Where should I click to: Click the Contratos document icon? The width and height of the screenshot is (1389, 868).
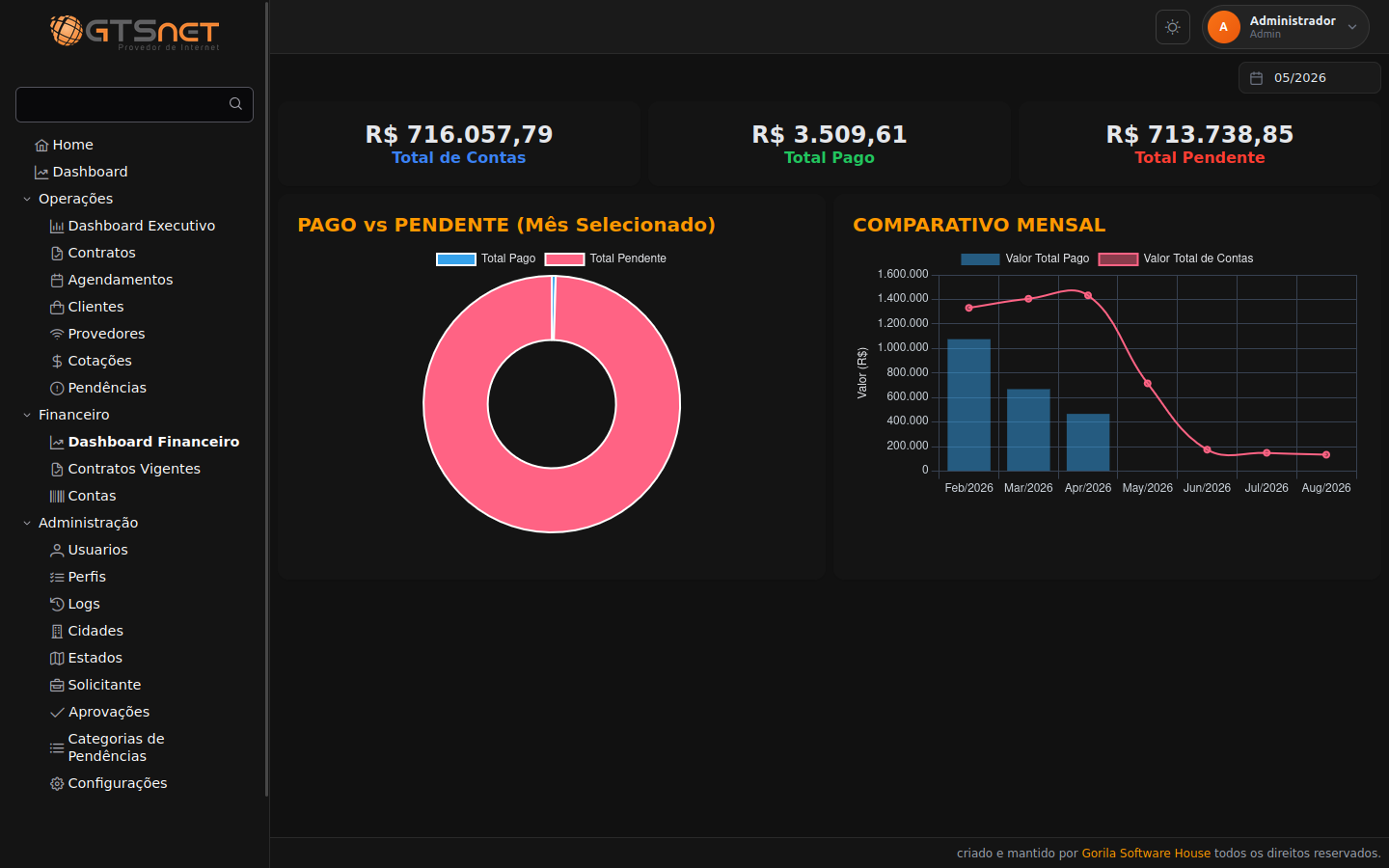57,254
